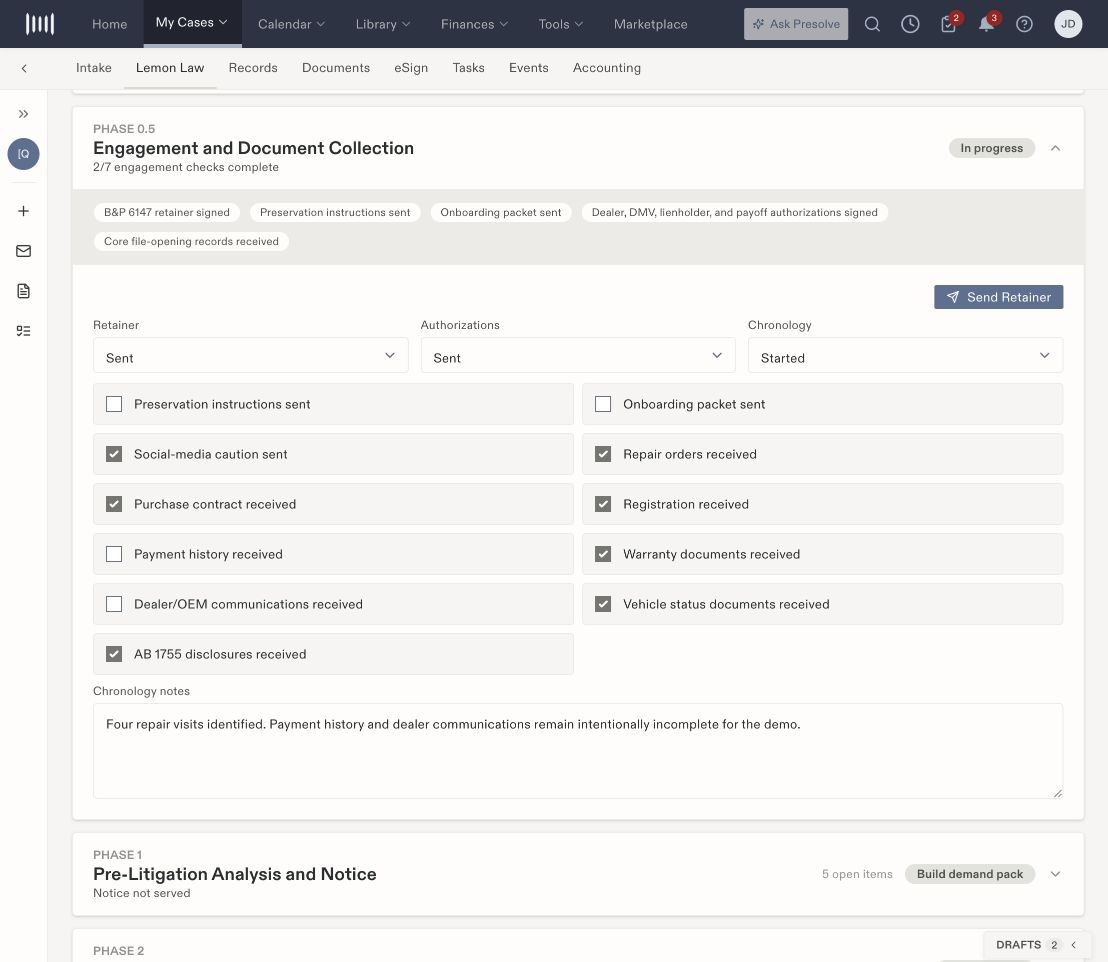The image size is (1108, 962).
Task: Open the checklist icon in sidebar
Action: point(23,331)
